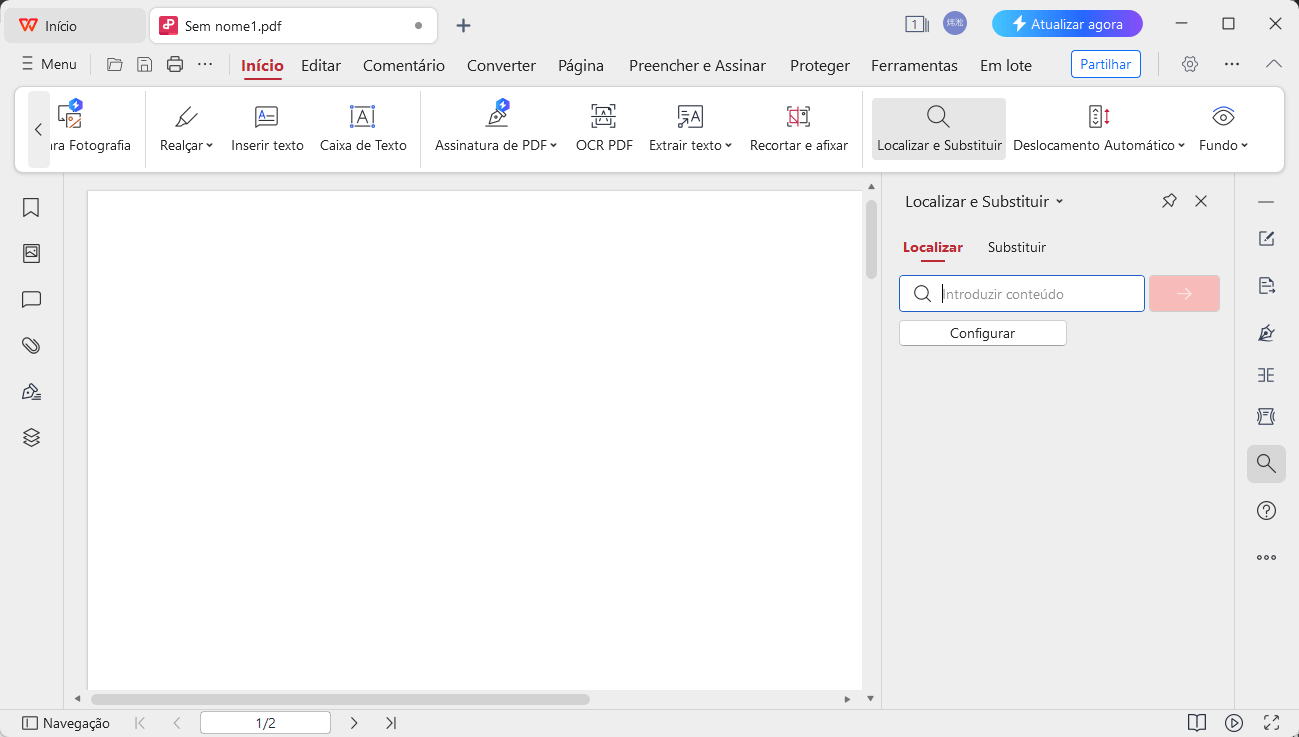Click the page number field 1/2

[265, 723]
